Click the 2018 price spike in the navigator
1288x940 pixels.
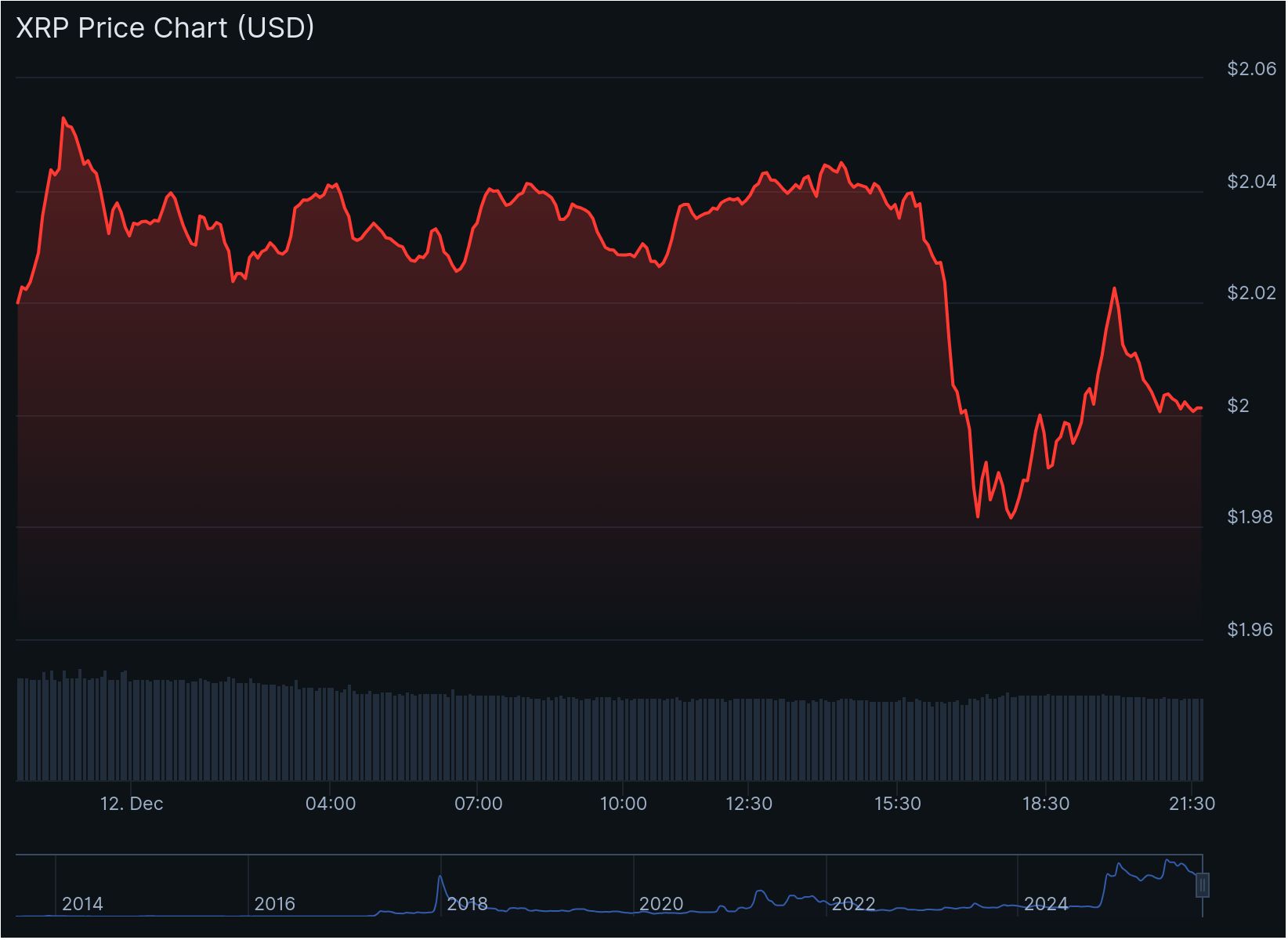(440, 877)
